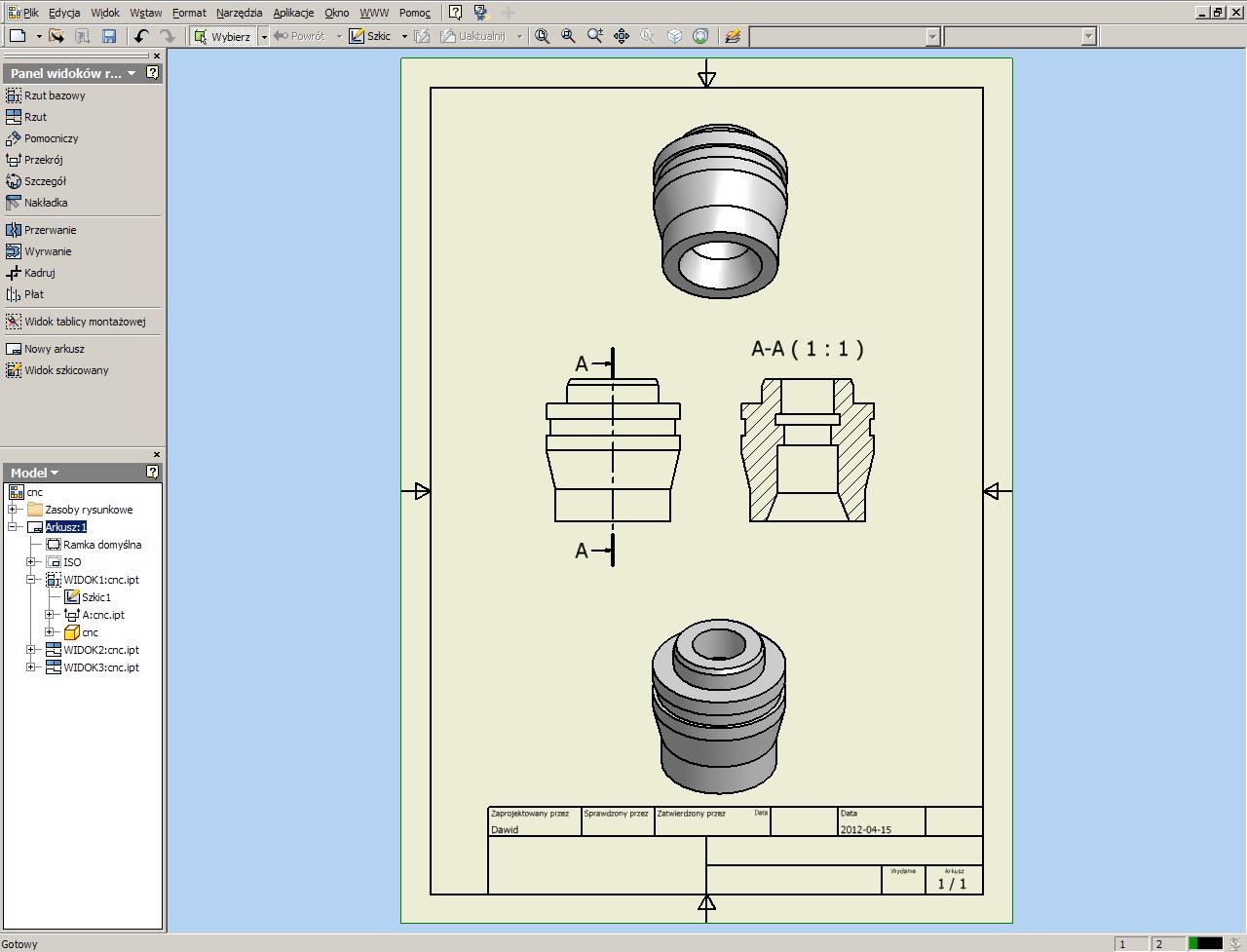Viewport: 1247px width, 952px height.
Task: Open the Model browser dropdown arrow
Action: [55, 473]
